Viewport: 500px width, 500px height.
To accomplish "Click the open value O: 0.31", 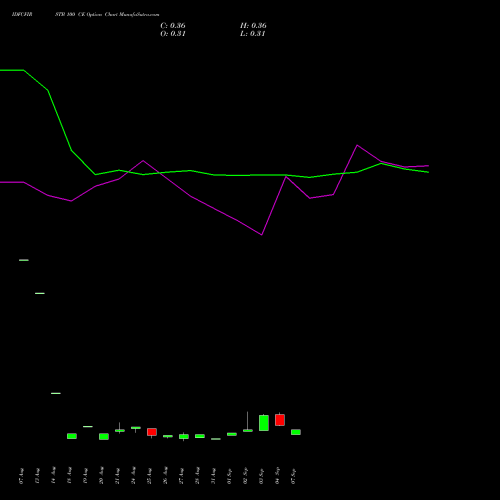I will [x=173, y=34].
